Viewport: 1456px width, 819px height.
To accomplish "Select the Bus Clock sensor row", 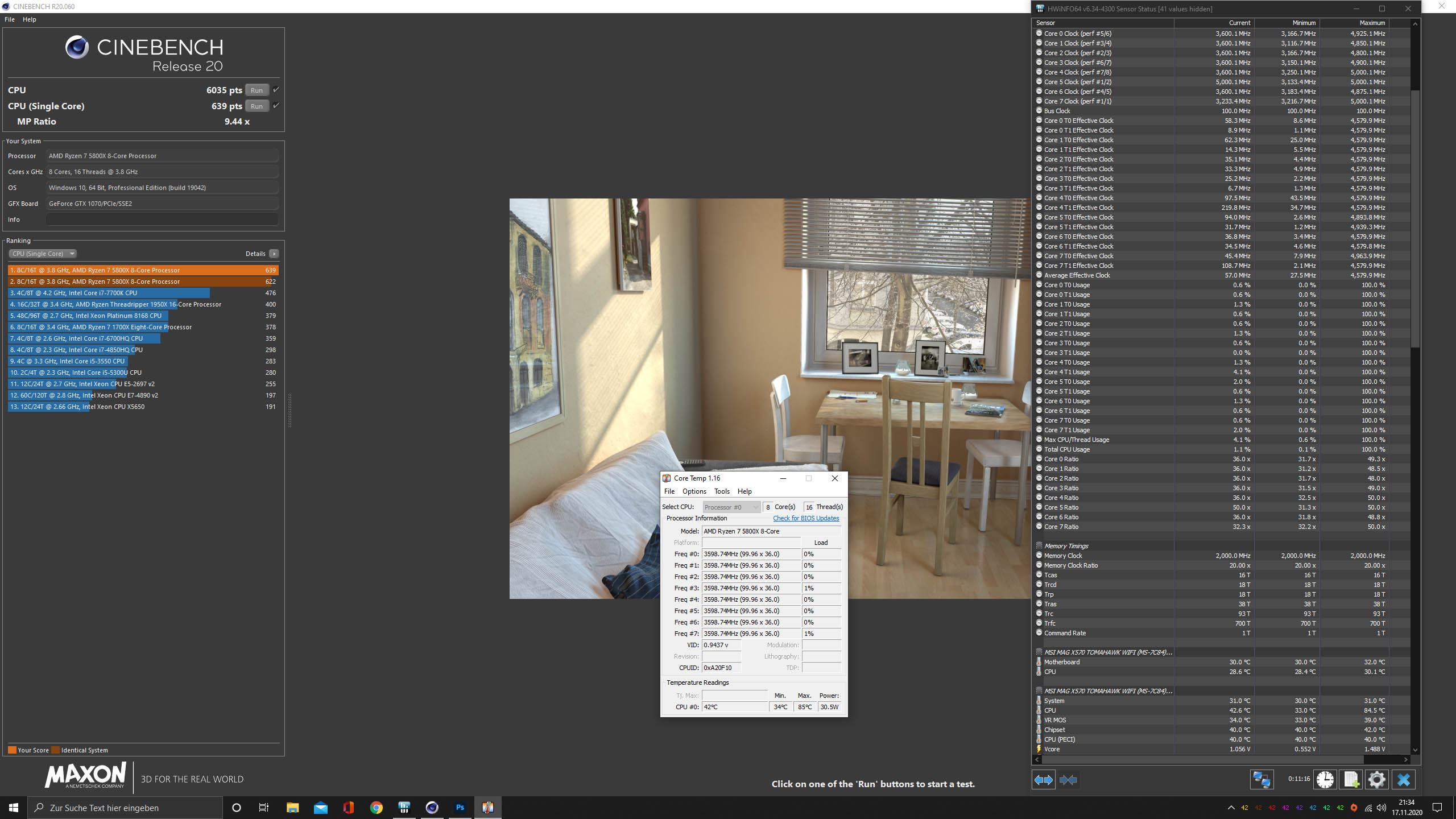I will (1221, 111).
